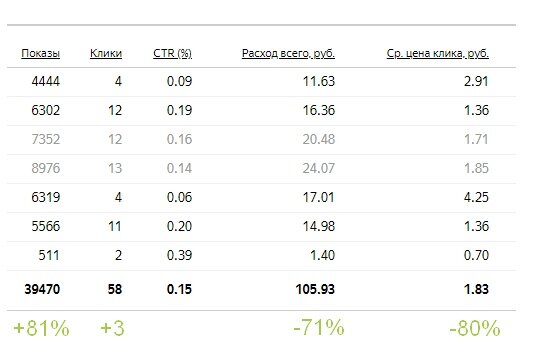The width and height of the screenshot is (541, 361).
Task: Click the -71% spend change indicator
Action: coord(318,327)
